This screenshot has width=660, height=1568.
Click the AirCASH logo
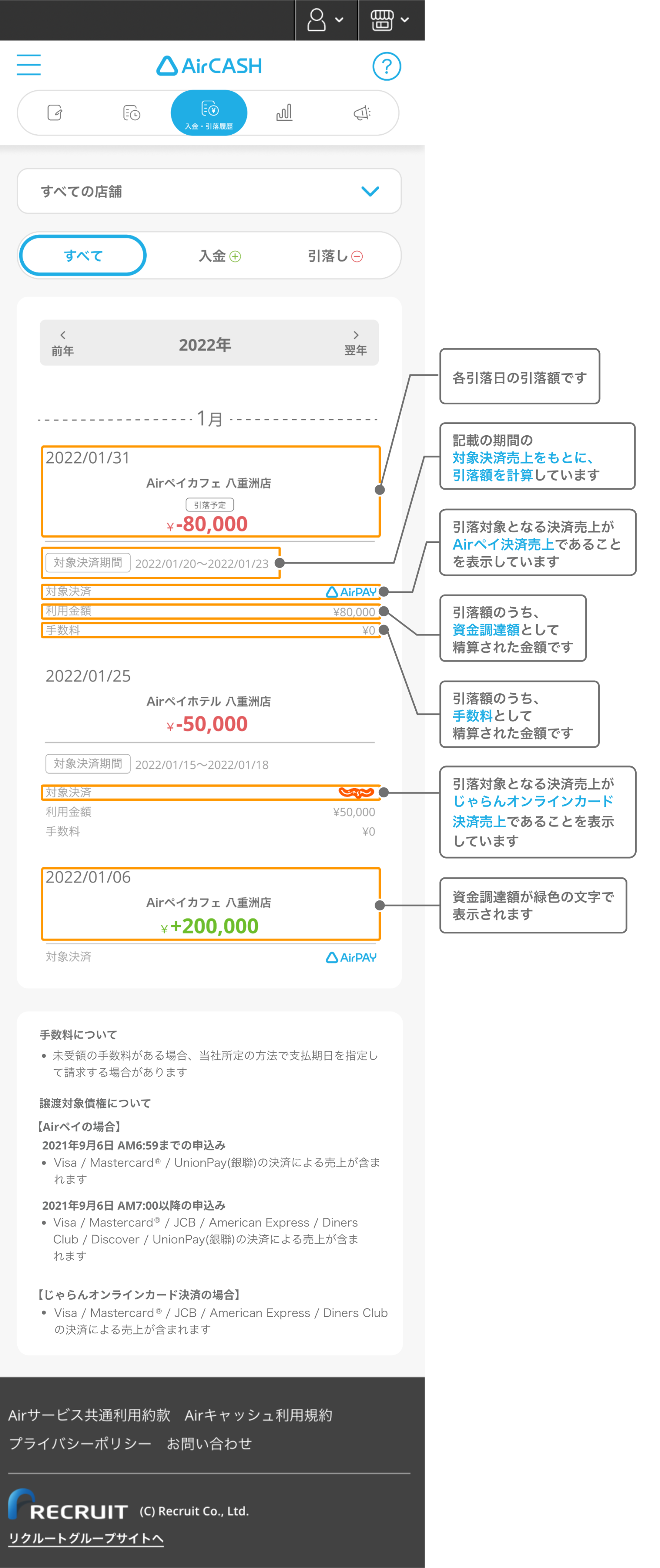pyautogui.click(x=209, y=66)
